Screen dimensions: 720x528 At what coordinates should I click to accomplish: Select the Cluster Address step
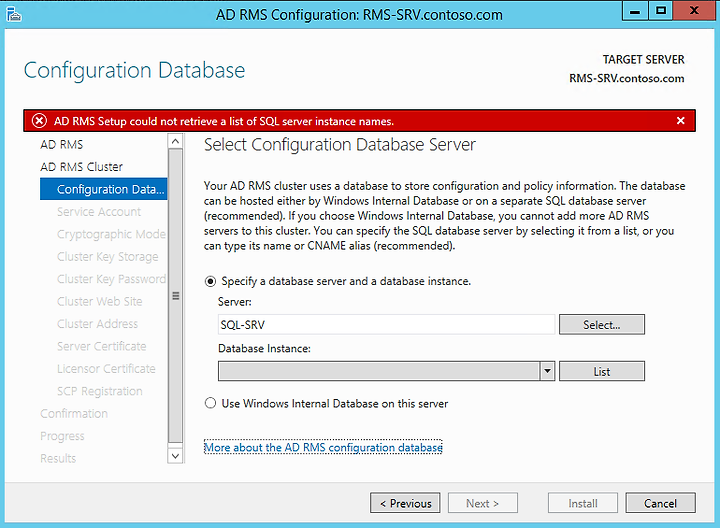[97, 324]
